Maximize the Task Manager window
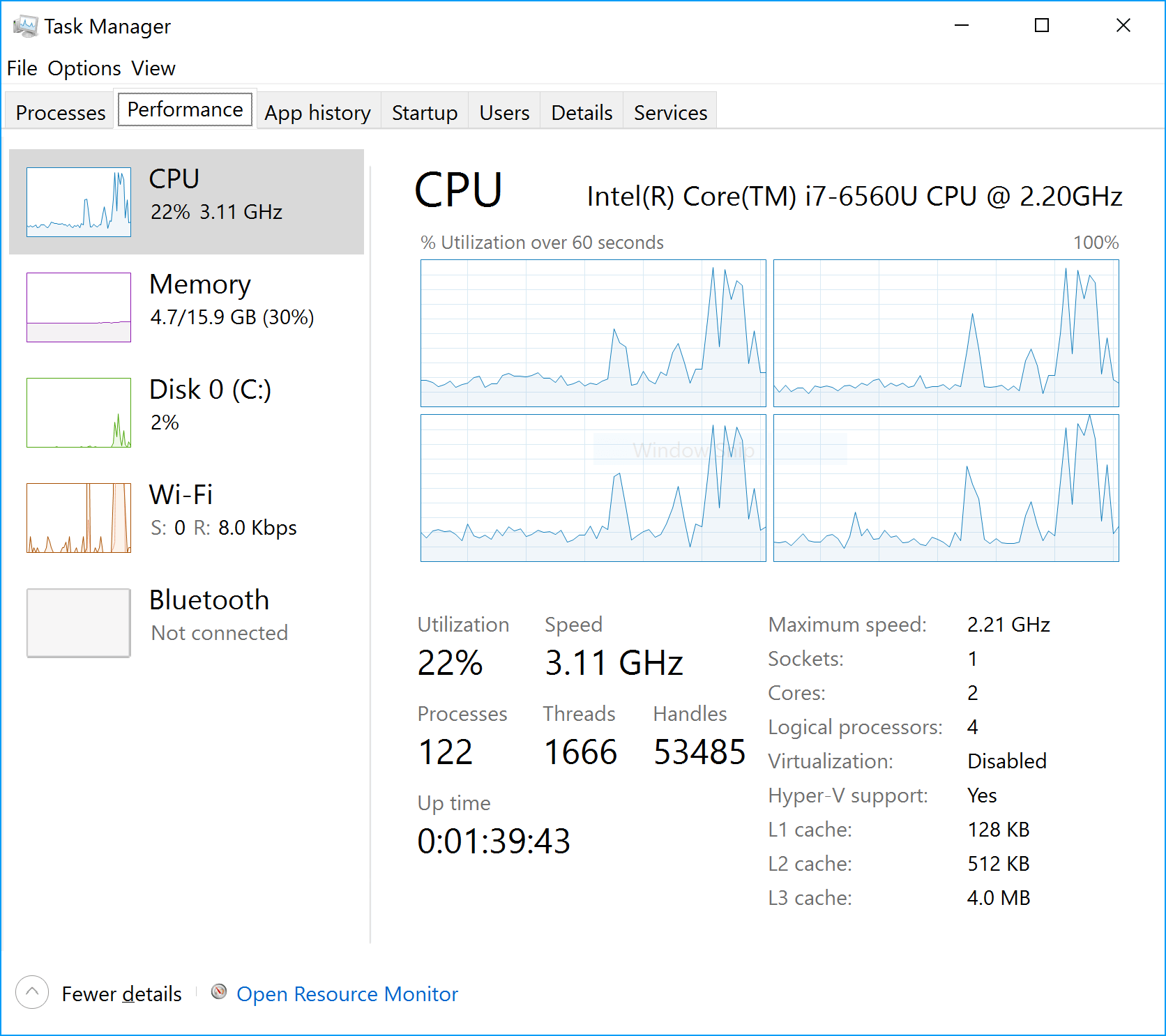This screenshot has height=1036, width=1166. pos(1042,26)
